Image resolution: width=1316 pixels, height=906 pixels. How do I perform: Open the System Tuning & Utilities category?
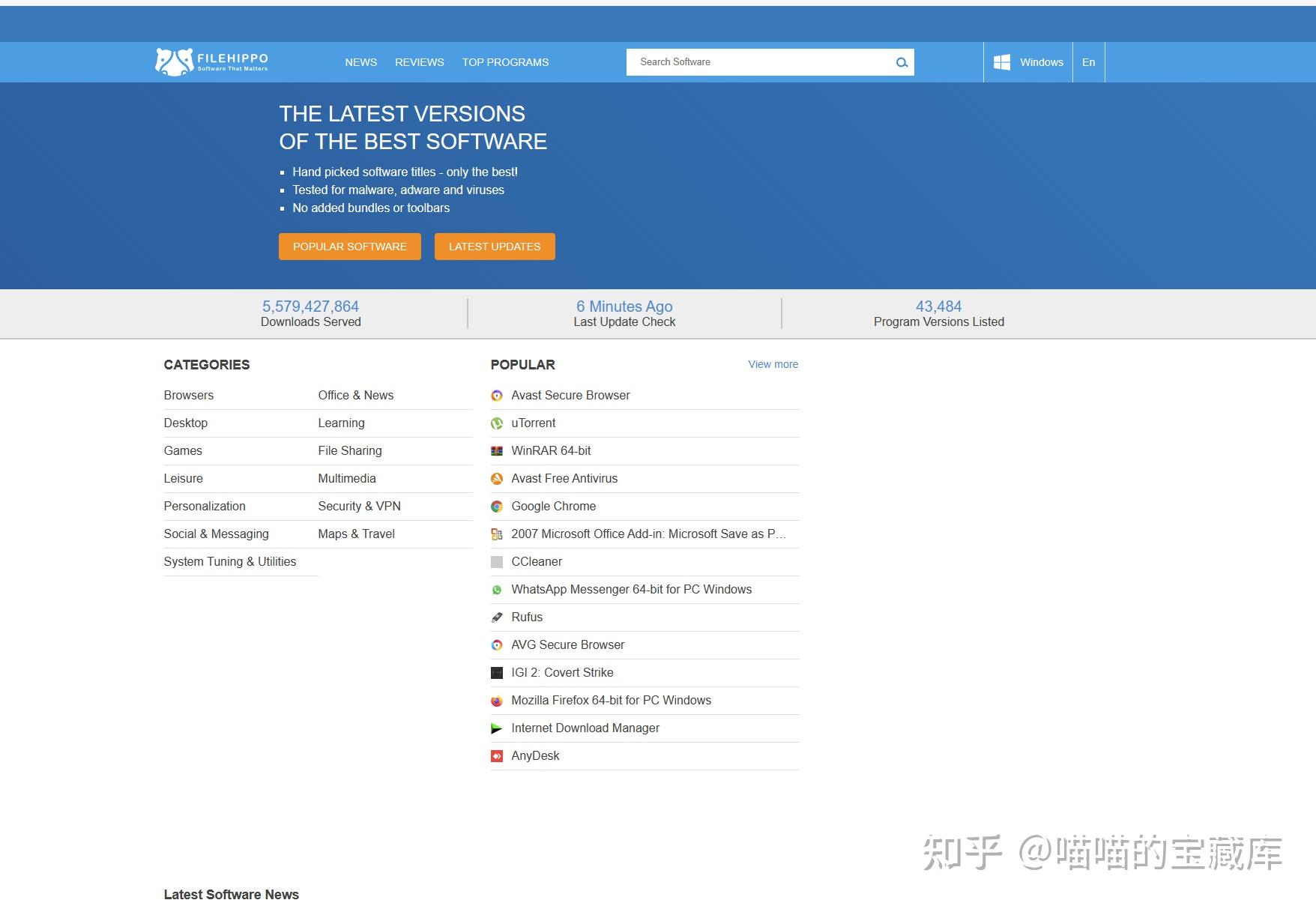[x=230, y=561]
